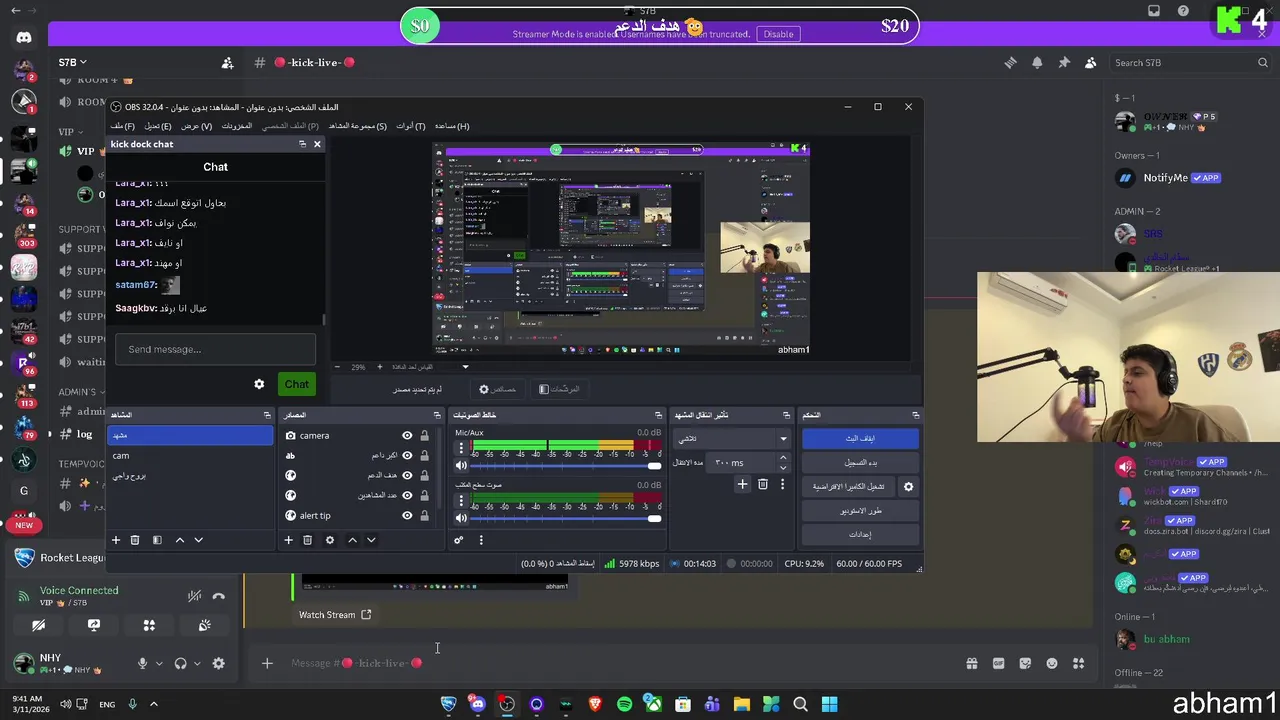
Task: Focus the Search S7B field
Action: [1191, 62]
